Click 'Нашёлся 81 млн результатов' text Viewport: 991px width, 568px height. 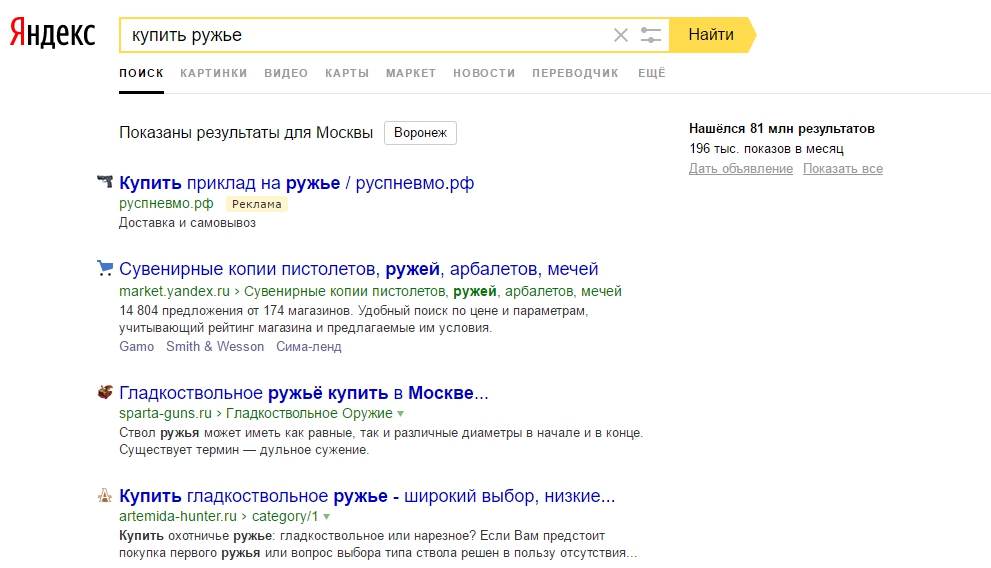point(782,129)
